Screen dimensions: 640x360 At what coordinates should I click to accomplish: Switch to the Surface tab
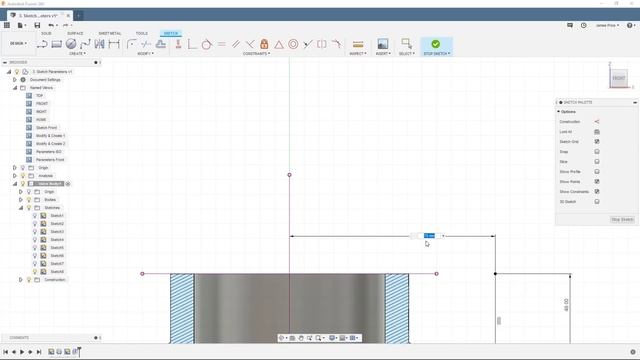pos(75,33)
